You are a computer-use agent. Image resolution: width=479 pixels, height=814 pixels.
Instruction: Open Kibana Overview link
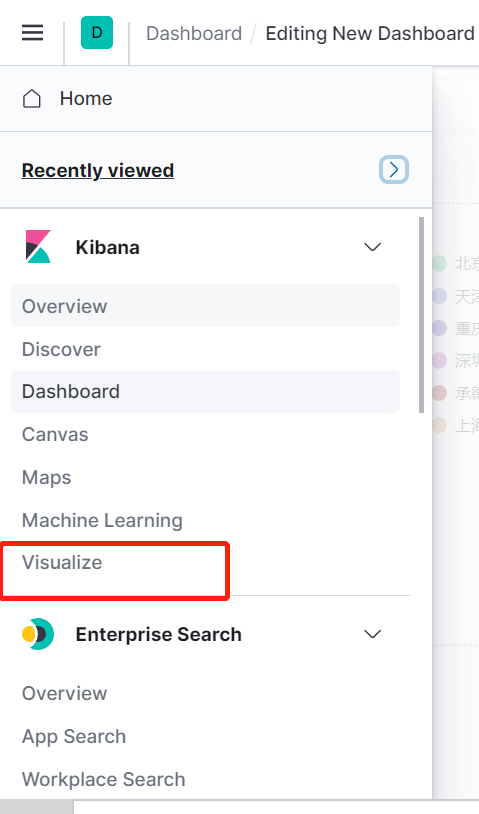pyautogui.click(x=64, y=306)
